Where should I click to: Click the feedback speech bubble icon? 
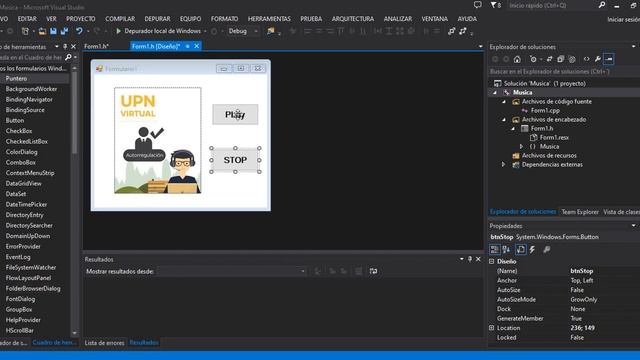(x=478, y=5)
